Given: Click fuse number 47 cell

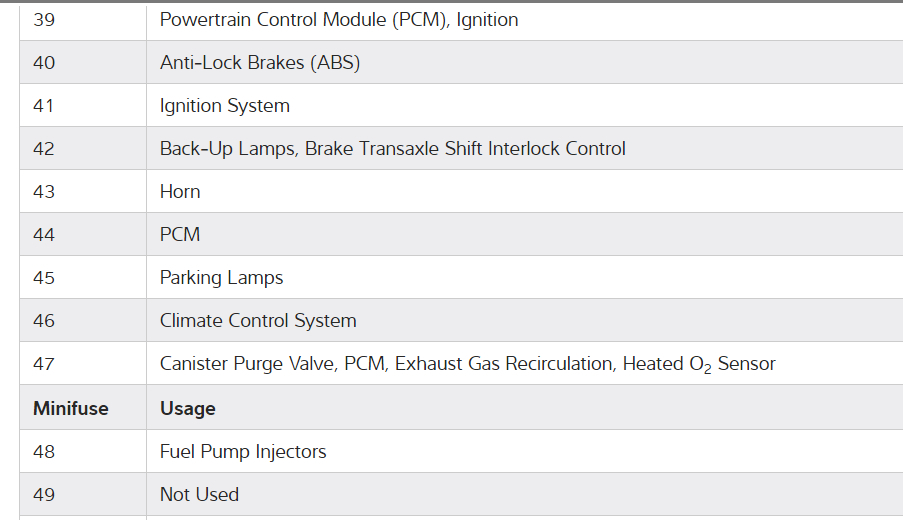Looking at the screenshot, I should click(44, 364).
